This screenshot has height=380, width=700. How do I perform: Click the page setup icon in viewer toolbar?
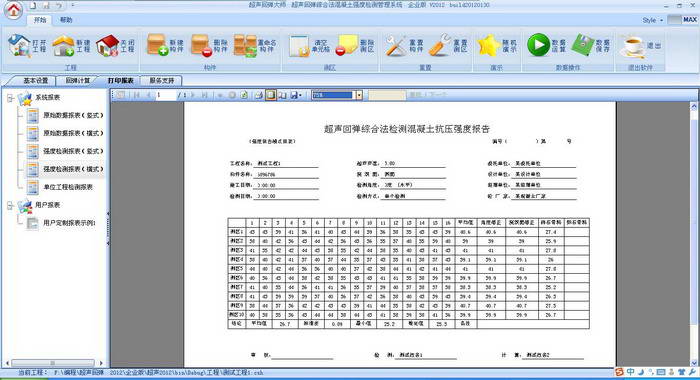pos(282,95)
